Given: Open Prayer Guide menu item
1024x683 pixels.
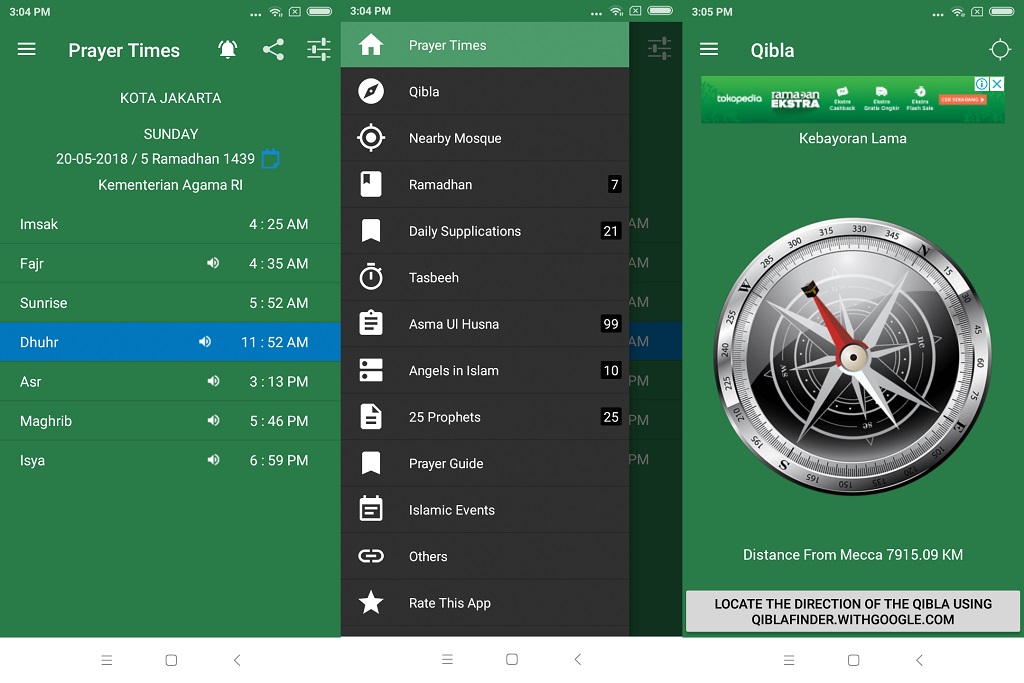Looking at the screenshot, I should click(x=485, y=464).
